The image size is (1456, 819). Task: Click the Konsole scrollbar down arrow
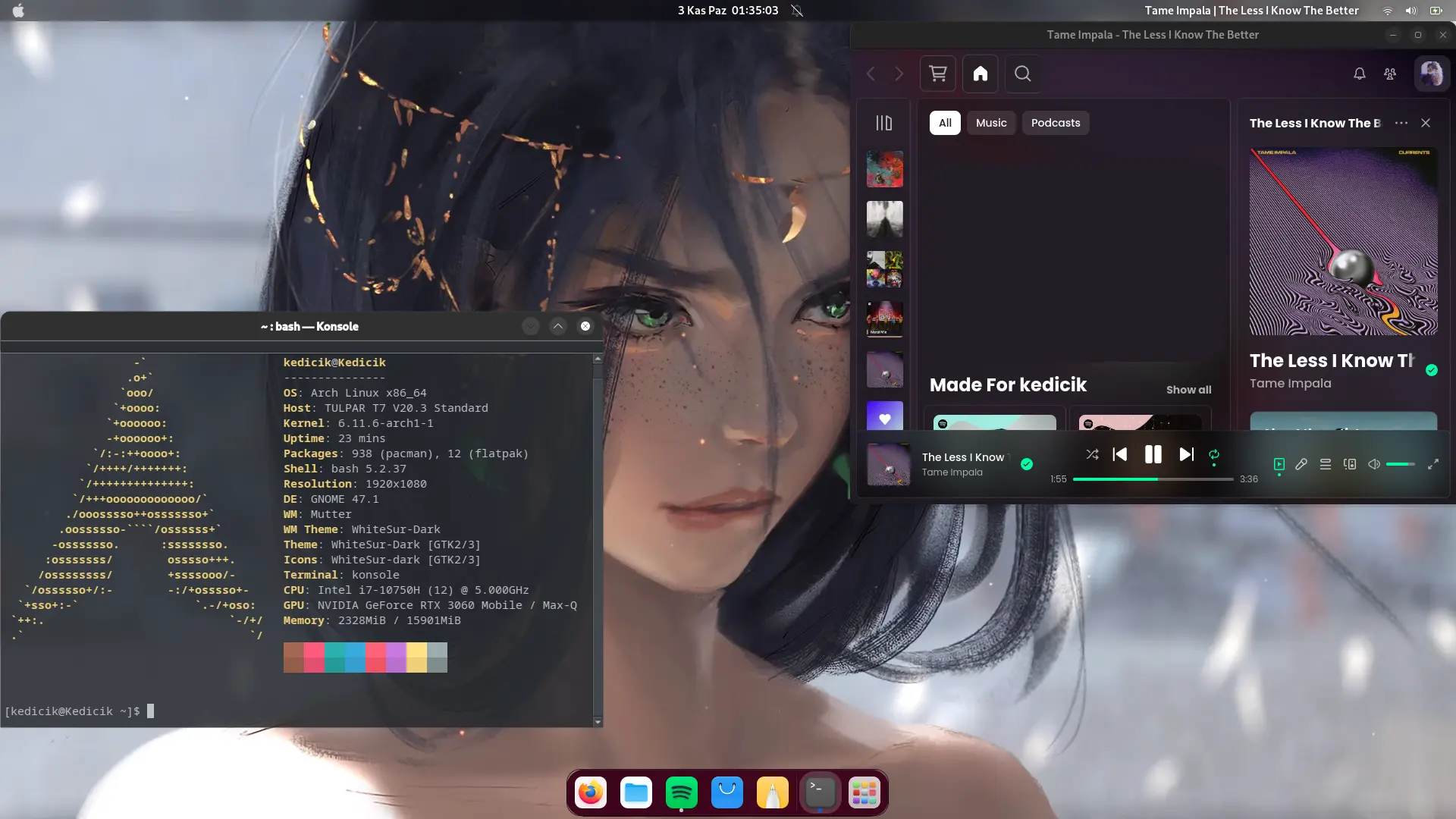point(598,722)
